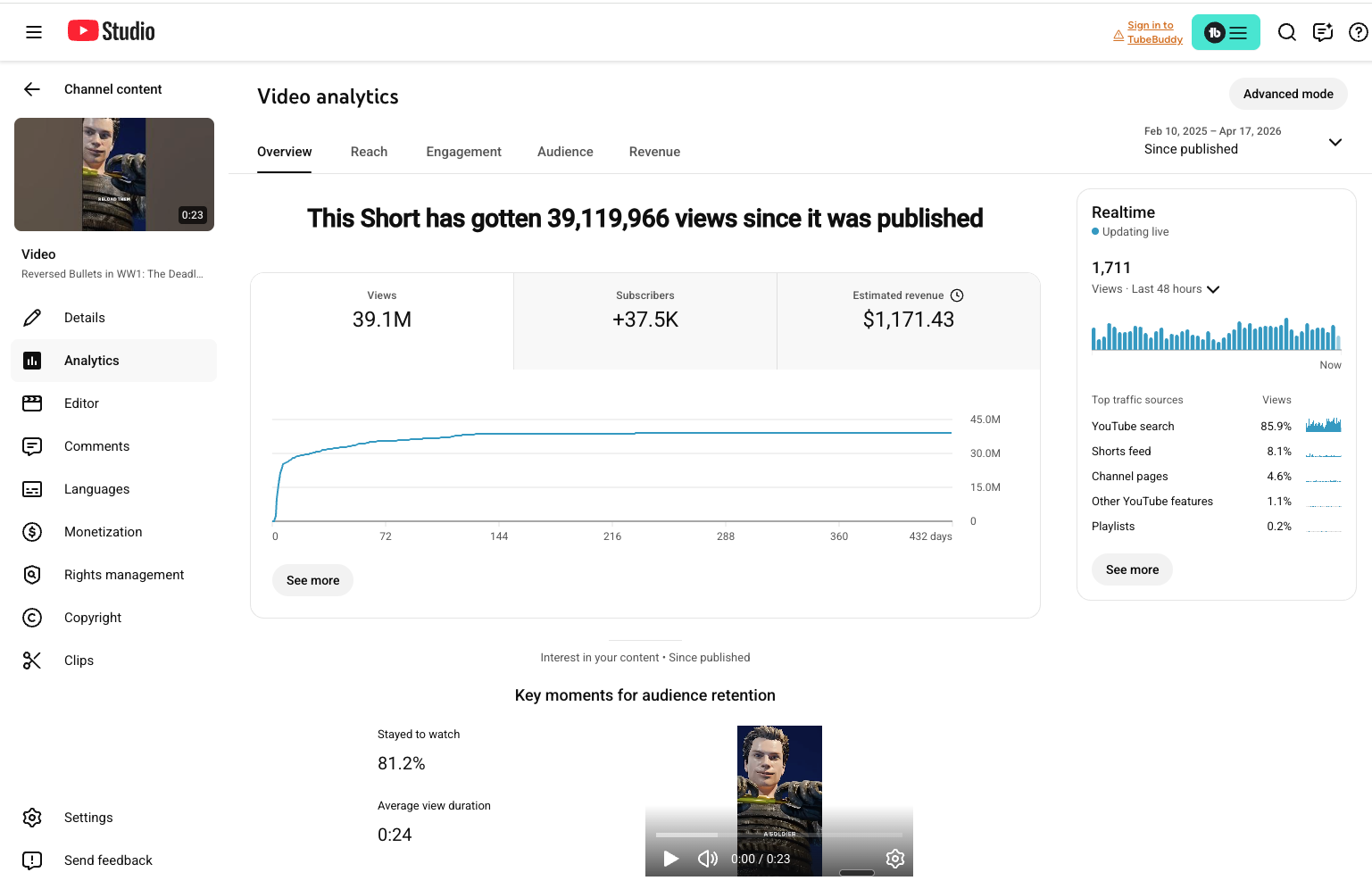Open the Audience analytics tab
The image size is (1372, 889).
point(564,152)
